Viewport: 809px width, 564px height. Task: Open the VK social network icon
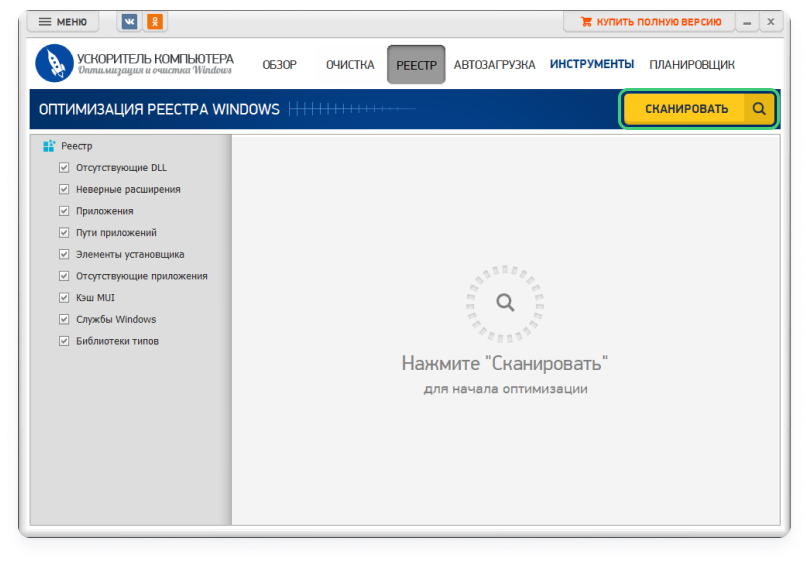tap(129, 22)
